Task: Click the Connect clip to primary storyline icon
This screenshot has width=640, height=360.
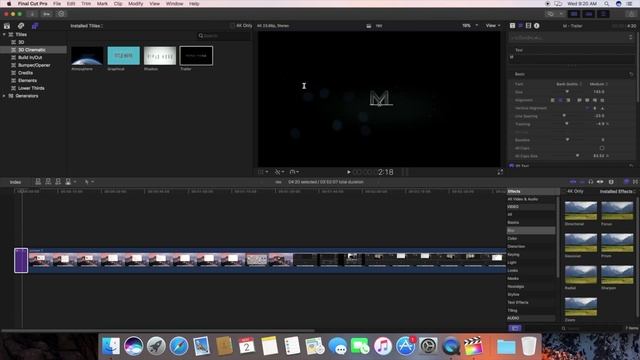Action: (38, 182)
